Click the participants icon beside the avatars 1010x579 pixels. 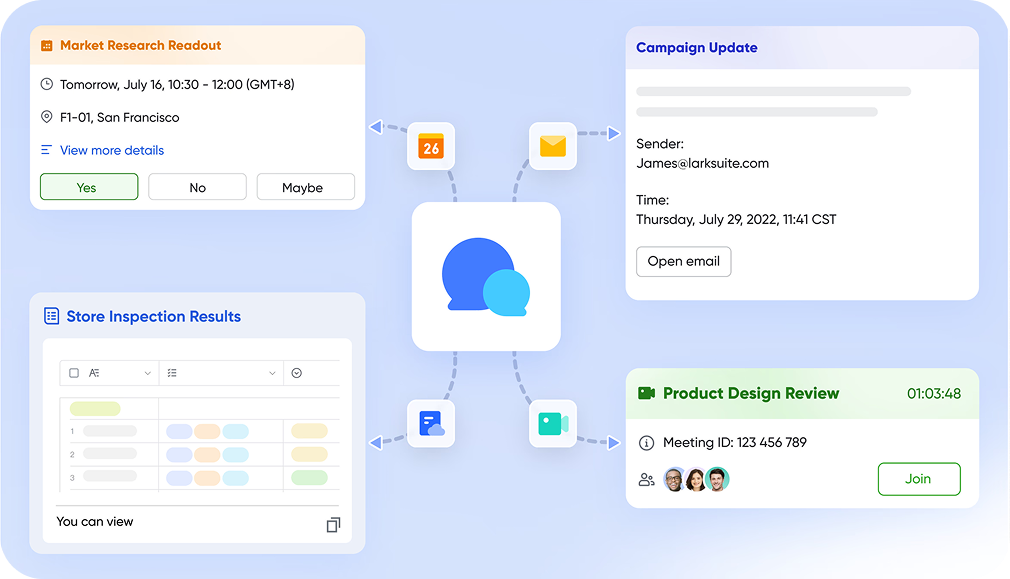pos(646,480)
